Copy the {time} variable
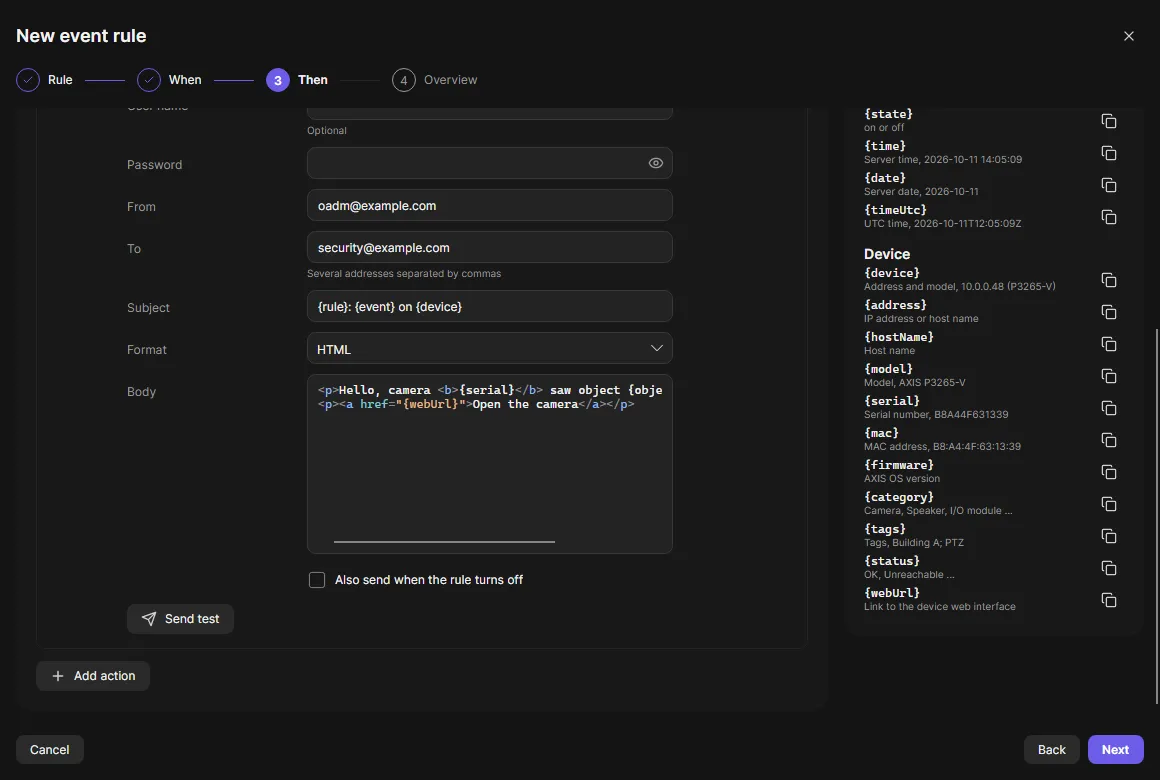Image resolution: width=1160 pixels, height=780 pixels. tap(1108, 152)
